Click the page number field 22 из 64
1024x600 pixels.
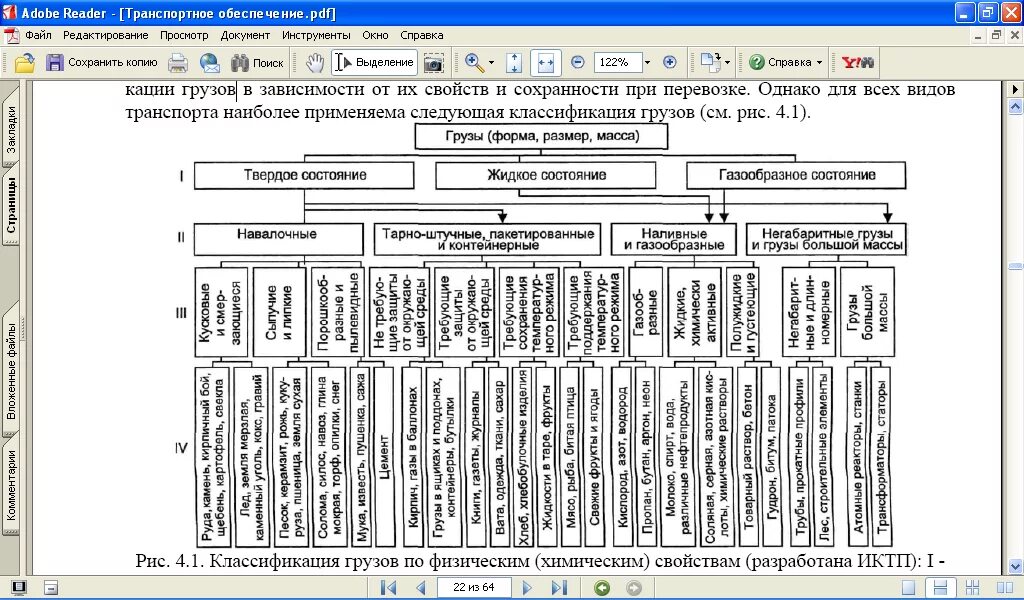[x=473, y=588]
